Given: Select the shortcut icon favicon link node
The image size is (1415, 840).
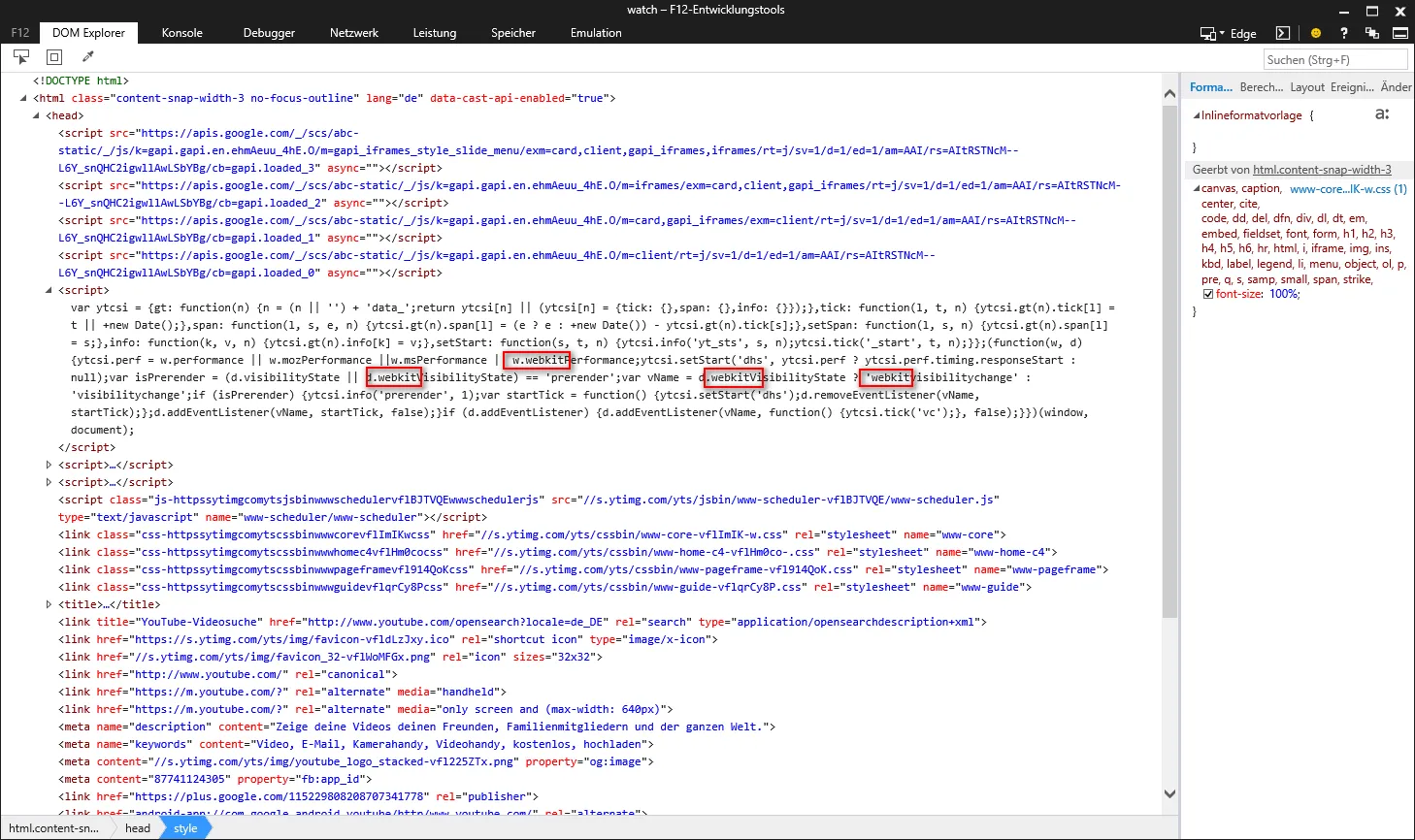Looking at the screenshot, I should (388, 639).
